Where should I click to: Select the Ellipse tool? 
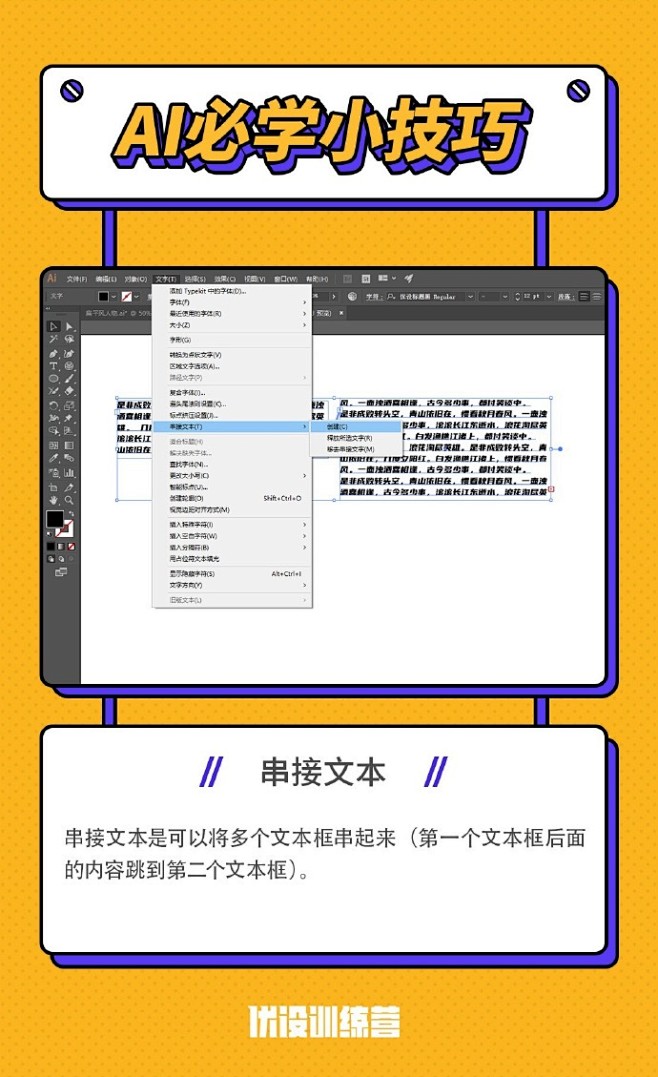(54, 378)
